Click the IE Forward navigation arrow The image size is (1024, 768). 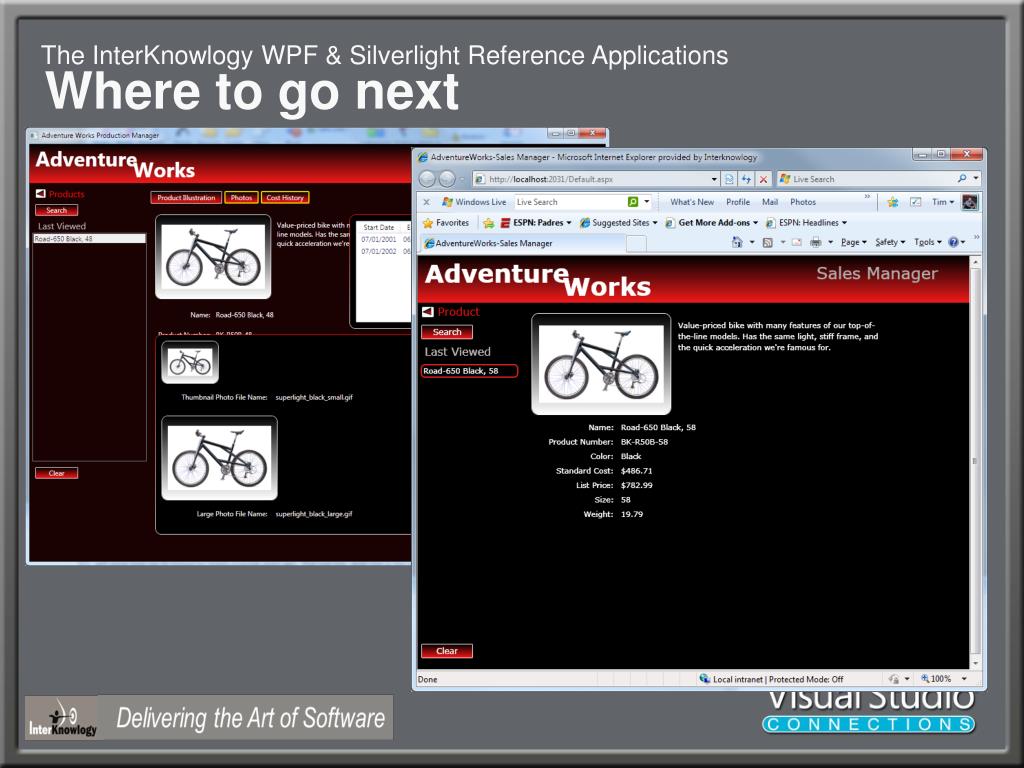point(447,178)
